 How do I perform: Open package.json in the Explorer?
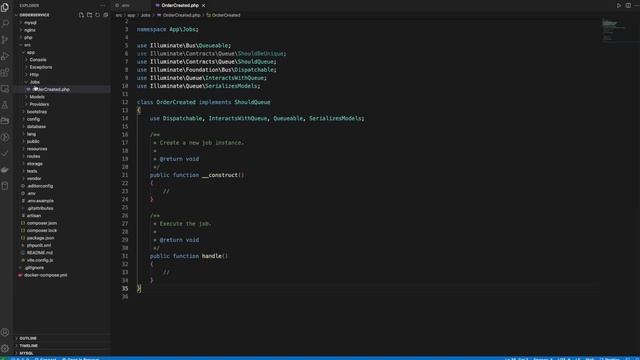pos(40,238)
